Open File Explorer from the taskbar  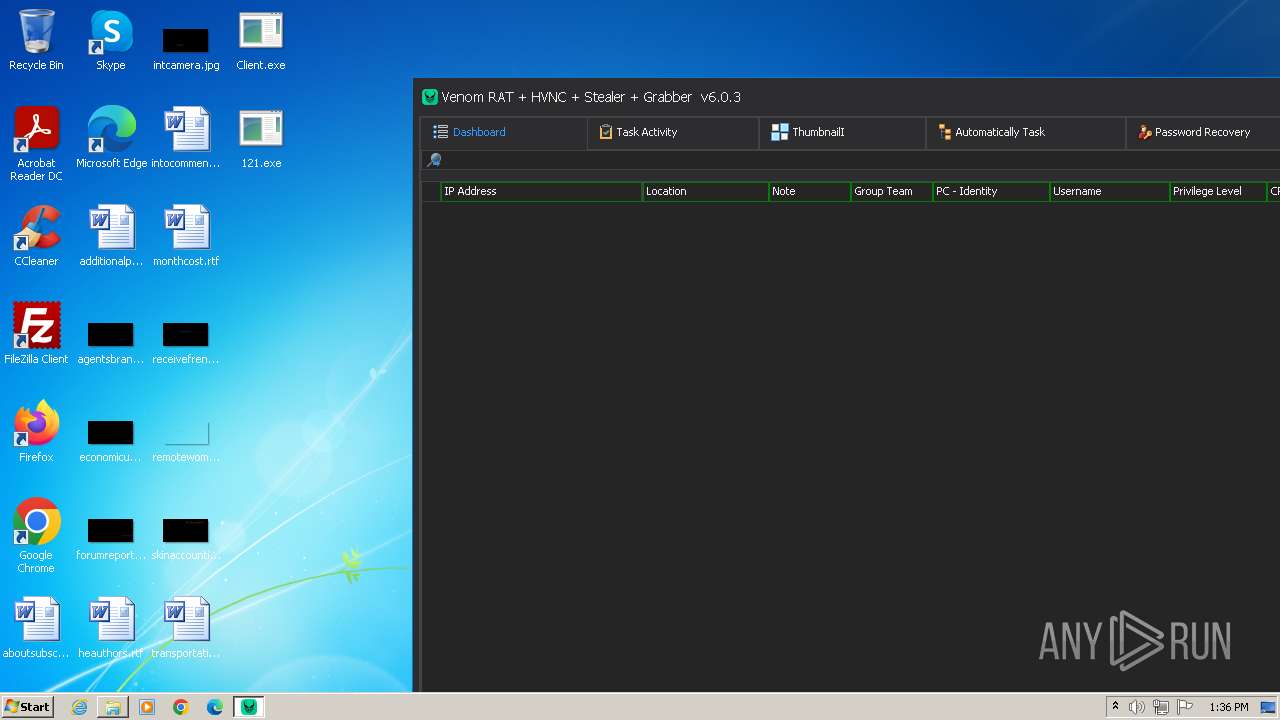pos(113,707)
